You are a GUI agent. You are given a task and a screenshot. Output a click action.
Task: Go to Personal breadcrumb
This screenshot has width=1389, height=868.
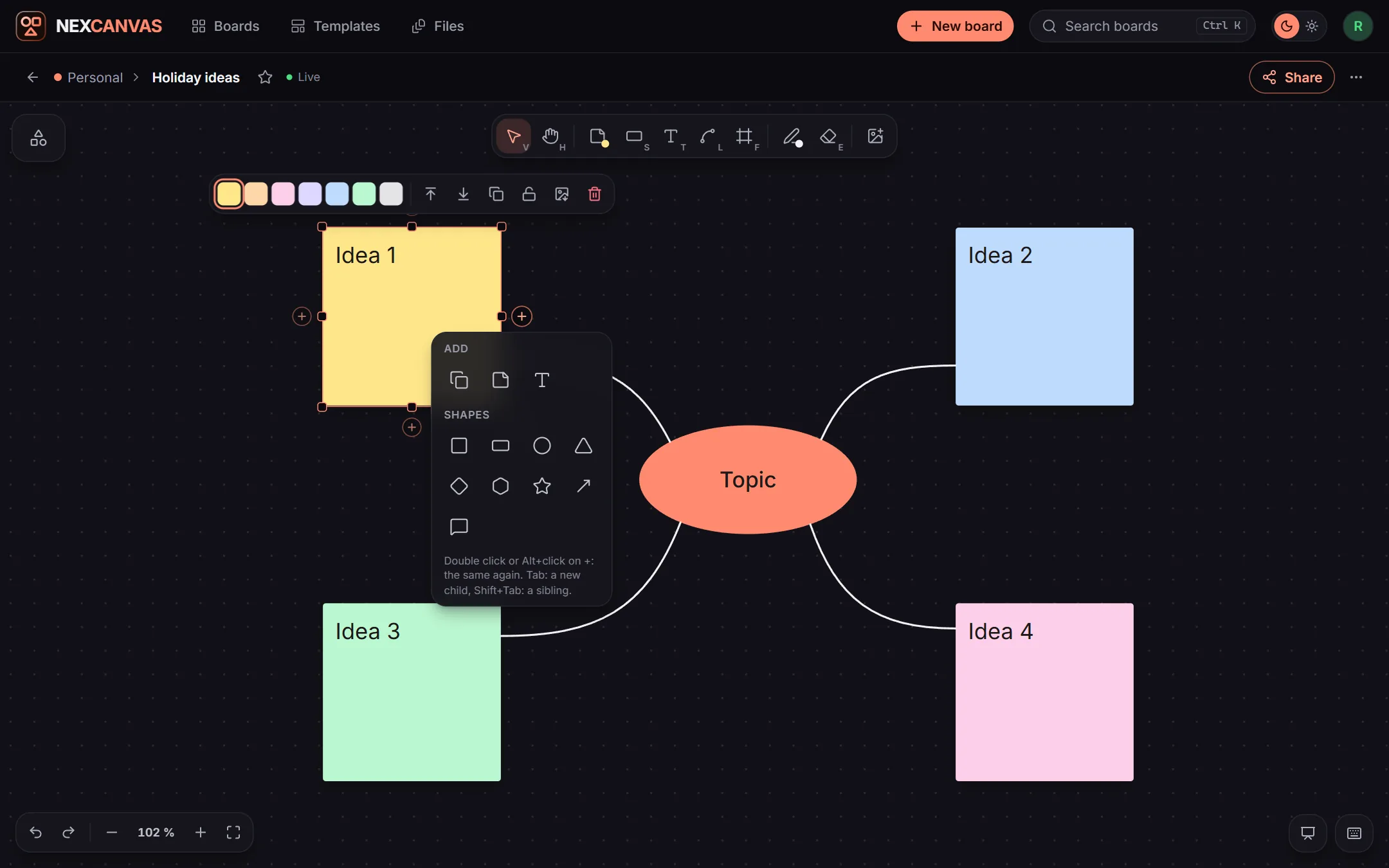[x=95, y=77]
